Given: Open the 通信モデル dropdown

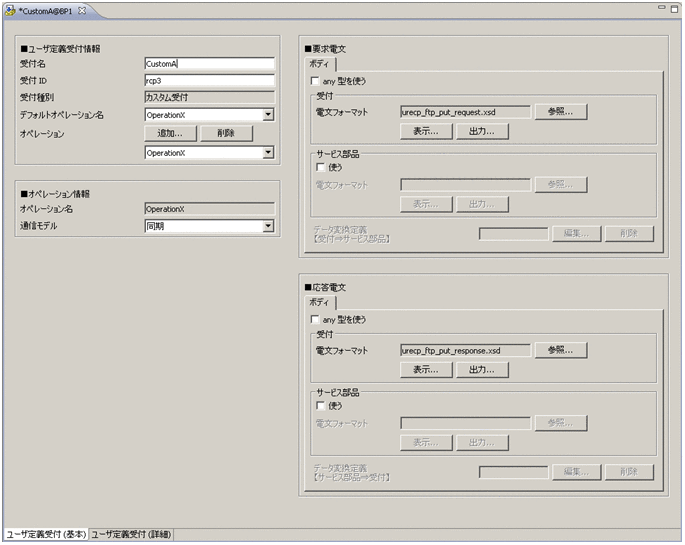Looking at the screenshot, I should click(268, 227).
